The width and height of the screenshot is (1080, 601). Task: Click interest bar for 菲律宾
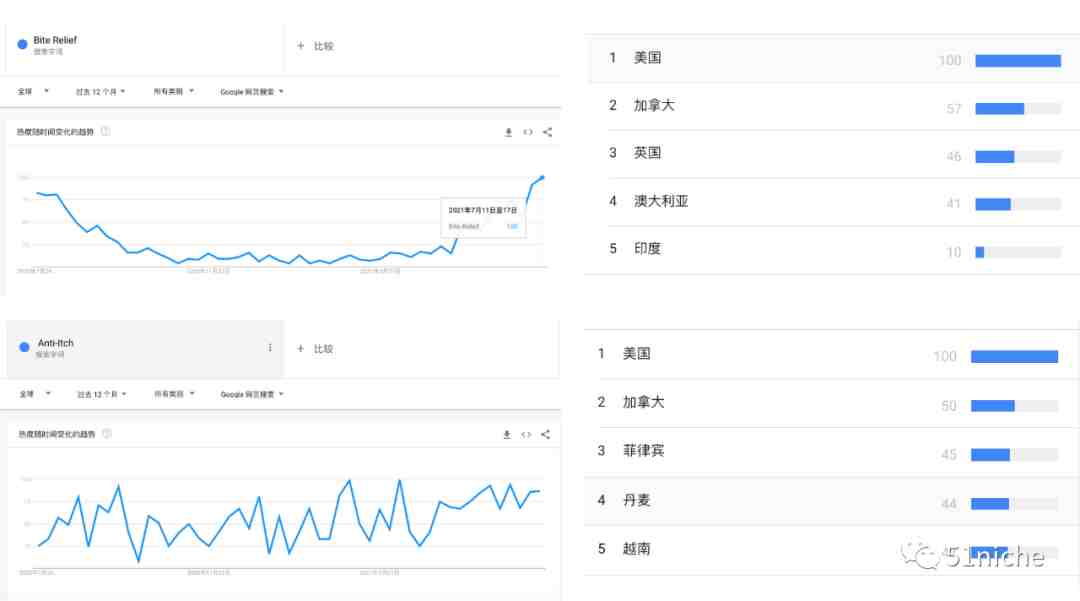click(x=1015, y=455)
